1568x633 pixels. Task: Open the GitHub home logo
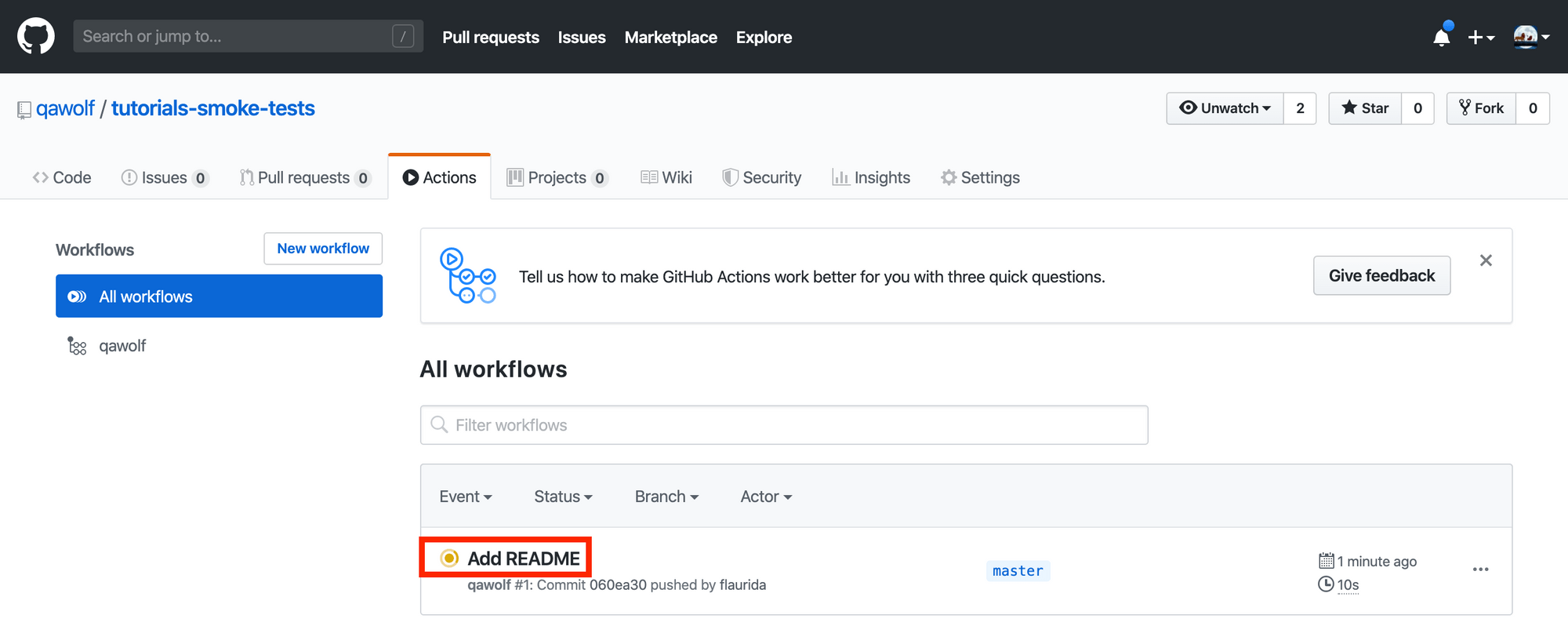point(36,37)
